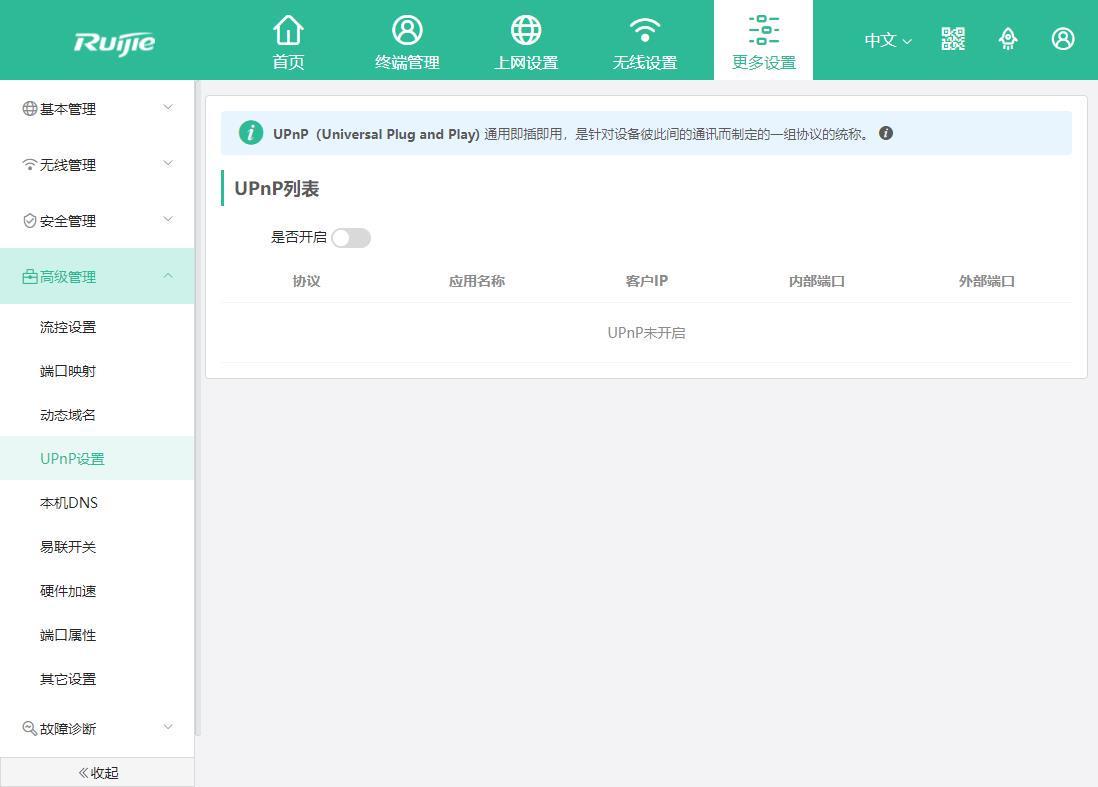
Task: Expand 基本管理 section chevron
Action: (x=168, y=107)
